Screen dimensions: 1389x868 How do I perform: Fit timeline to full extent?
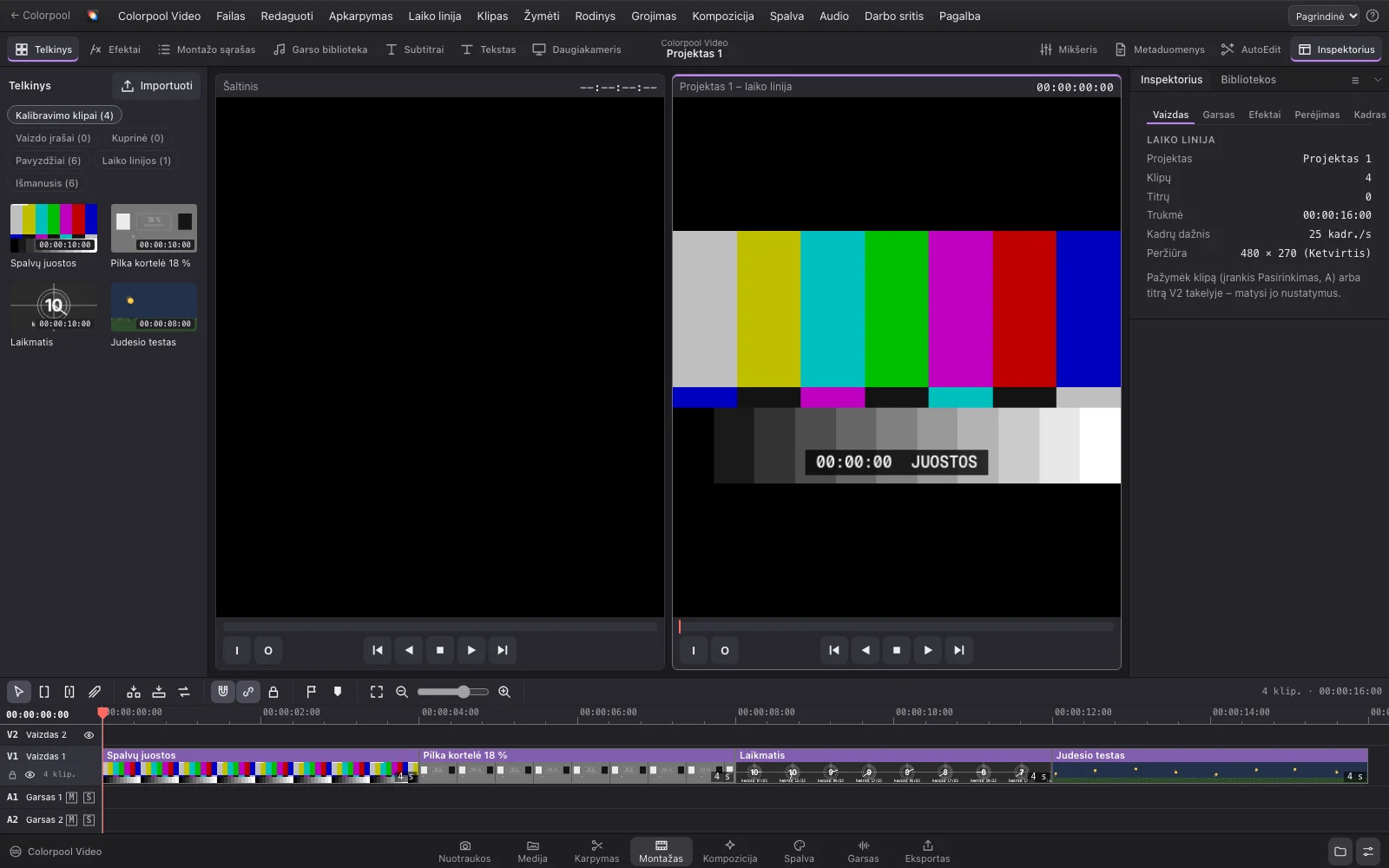(x=377, y=692)
